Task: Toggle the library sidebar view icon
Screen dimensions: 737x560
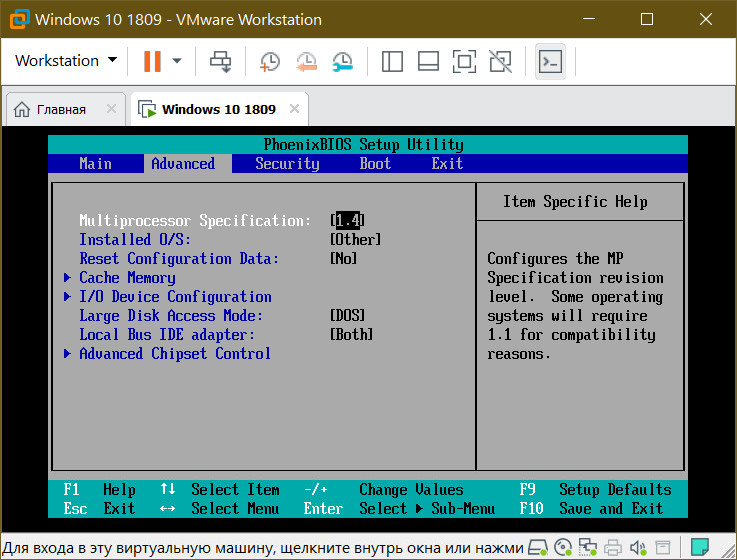Action: 392,61
